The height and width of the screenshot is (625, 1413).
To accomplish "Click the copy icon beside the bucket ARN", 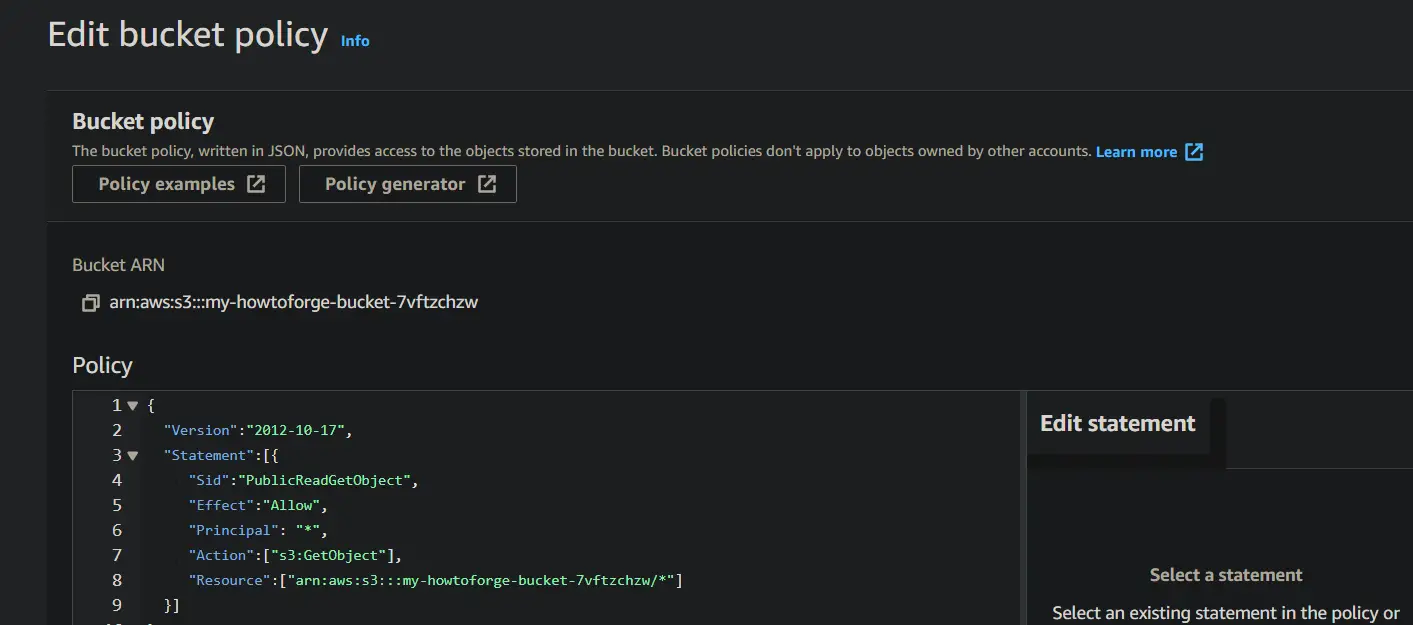I will [x=91, y=302].
